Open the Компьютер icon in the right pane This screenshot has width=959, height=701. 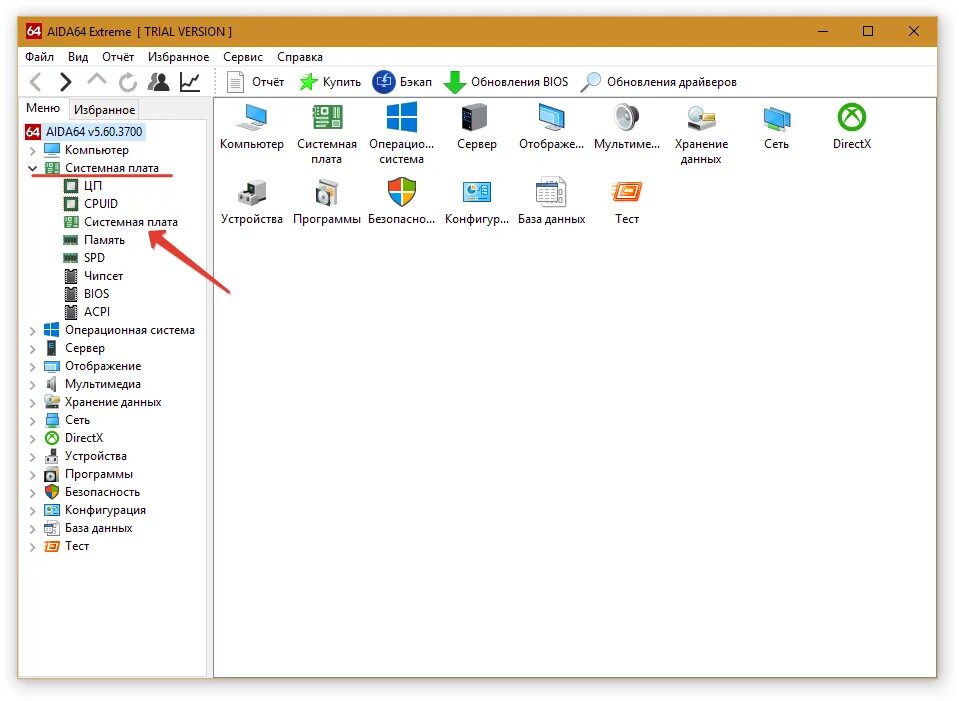pyautogui.click(x=251, y=127)
